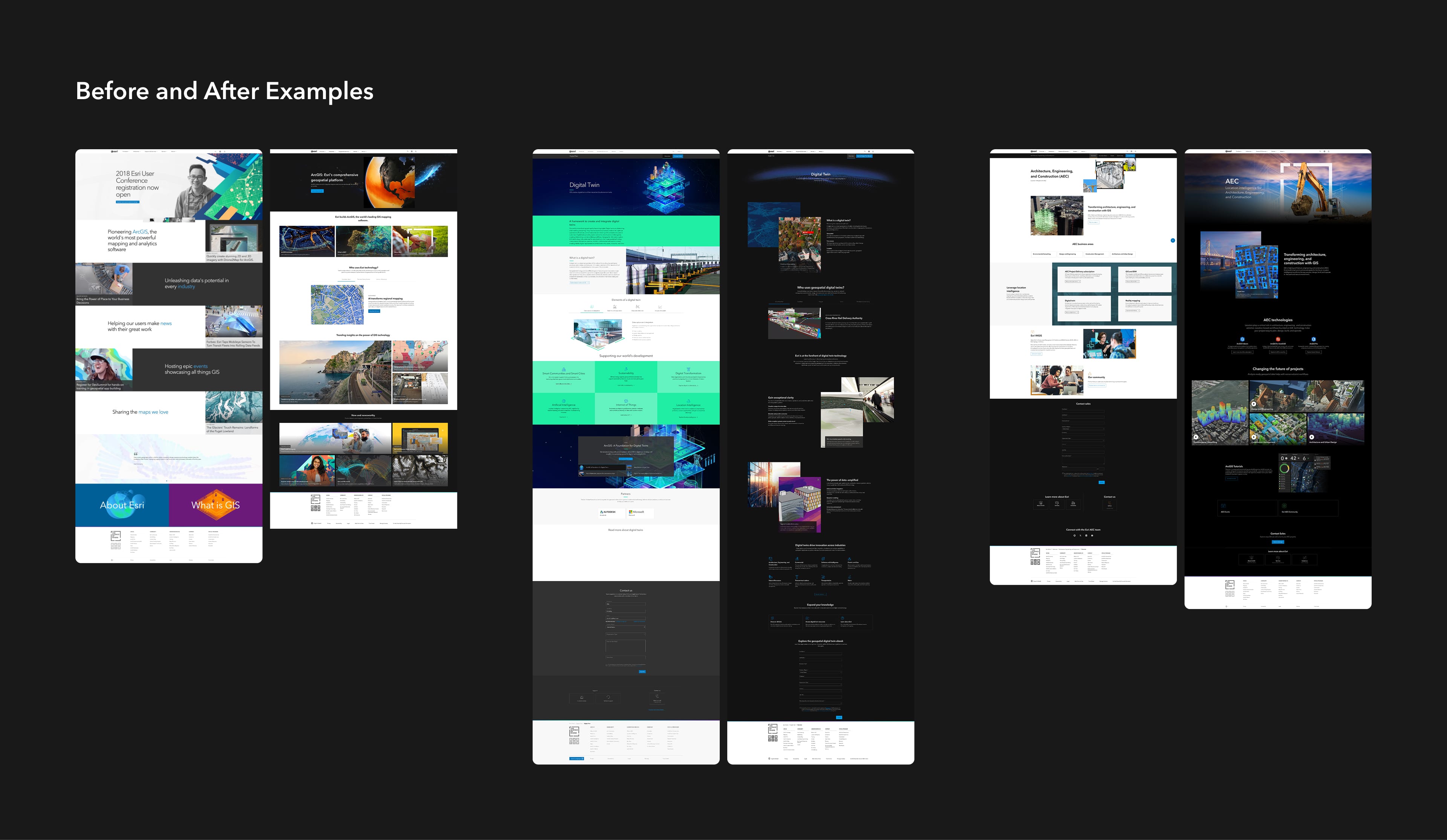Click blue button under ArcGIS geospatial platform headline
1447x840 pixels.
tap(317, 191)
